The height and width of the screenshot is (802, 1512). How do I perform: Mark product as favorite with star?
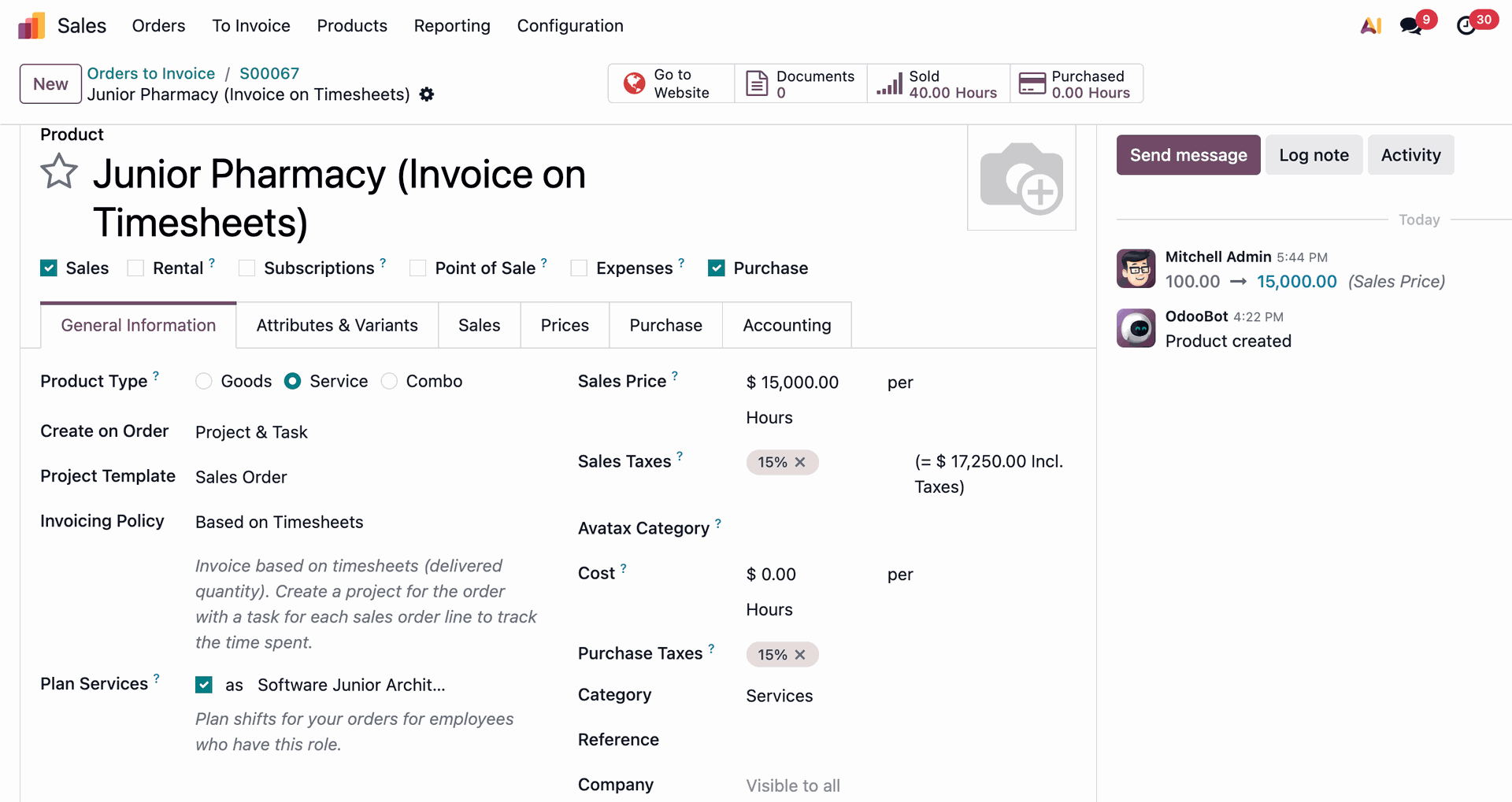[x=59, y=172]
